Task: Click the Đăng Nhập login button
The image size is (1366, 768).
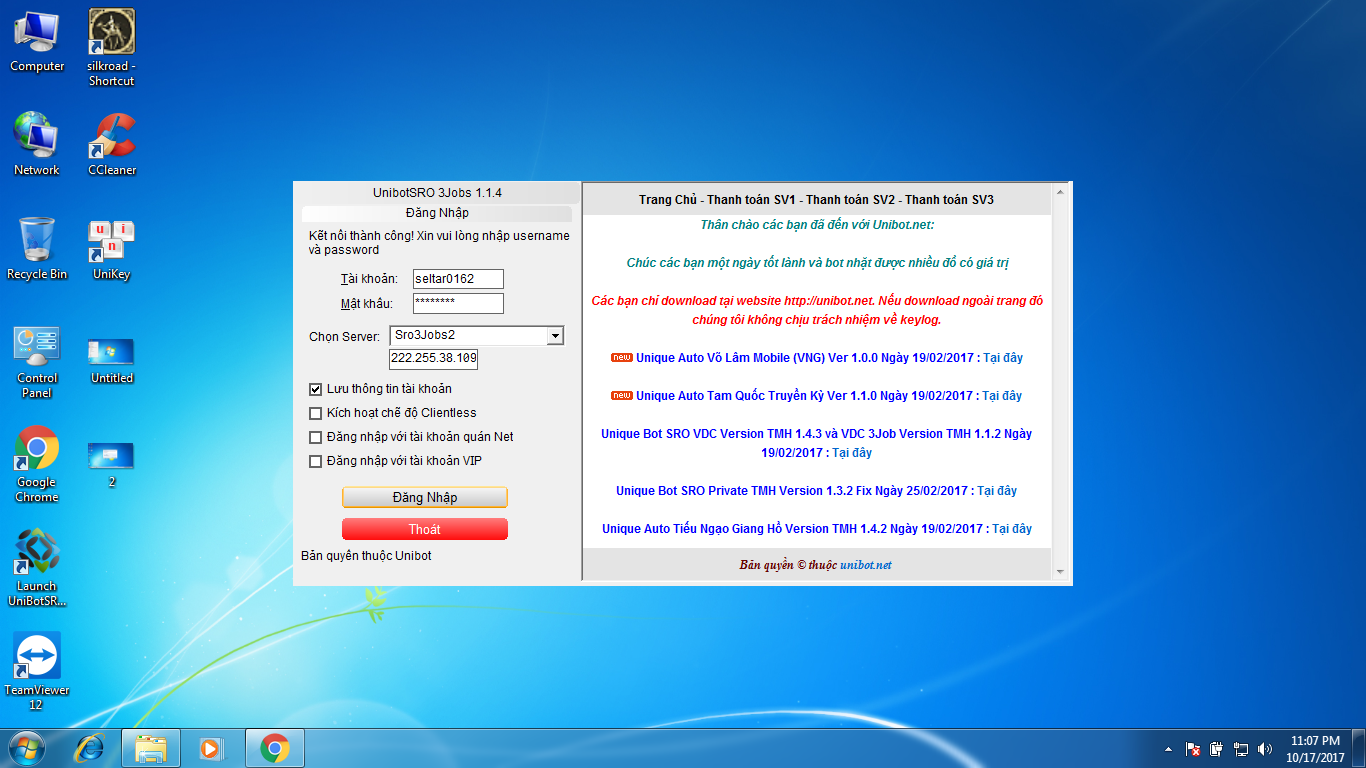Action: coord(425,497)
